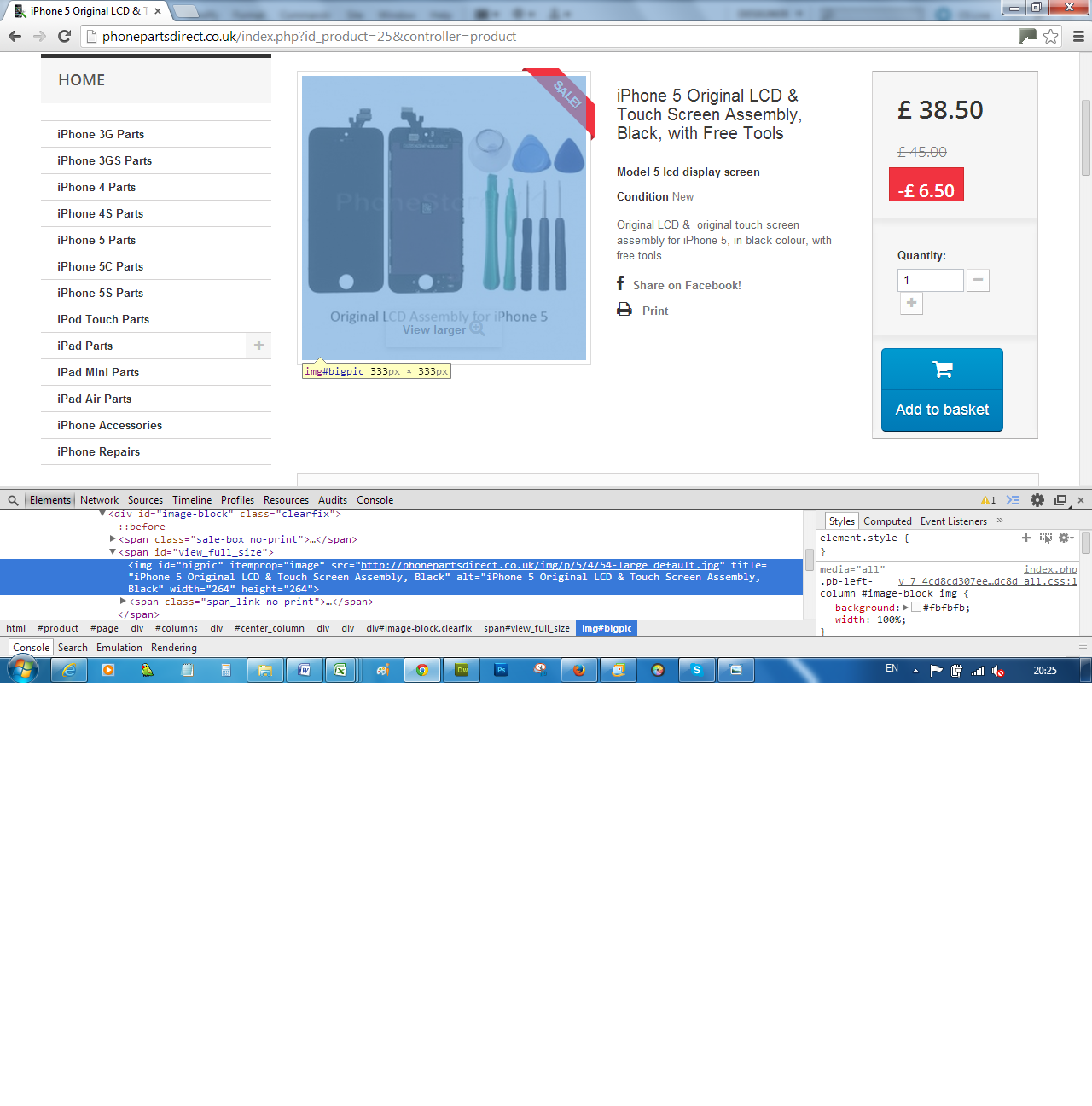Switch to the Network panel
The height and width of the screenshot is (1106, 1092).
tap(99, 500)
